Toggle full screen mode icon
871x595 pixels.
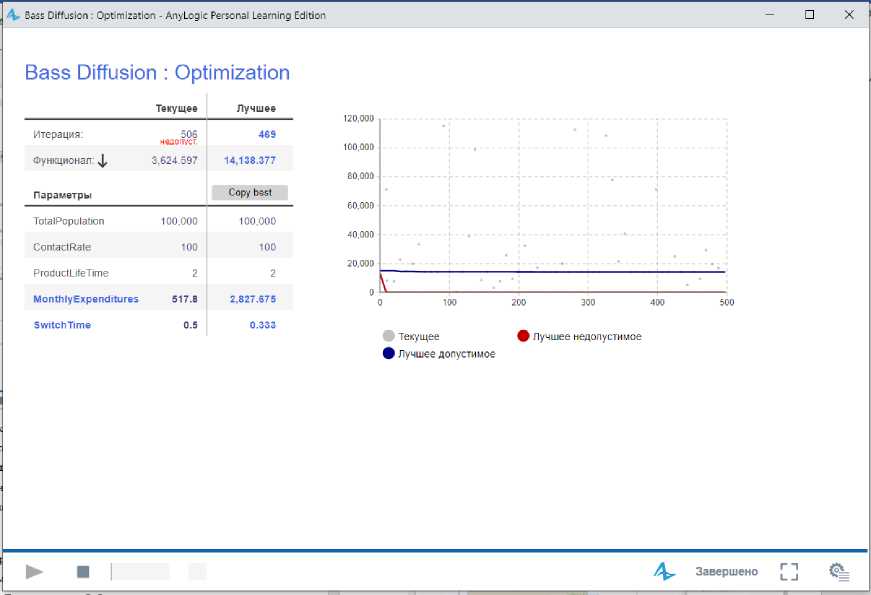(x=789, y=572)
